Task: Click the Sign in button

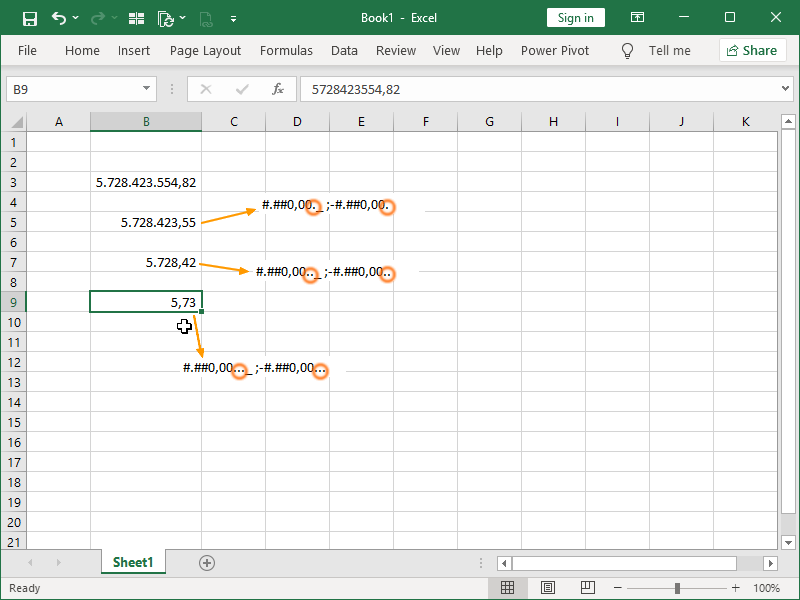Action: click(575, 17)
